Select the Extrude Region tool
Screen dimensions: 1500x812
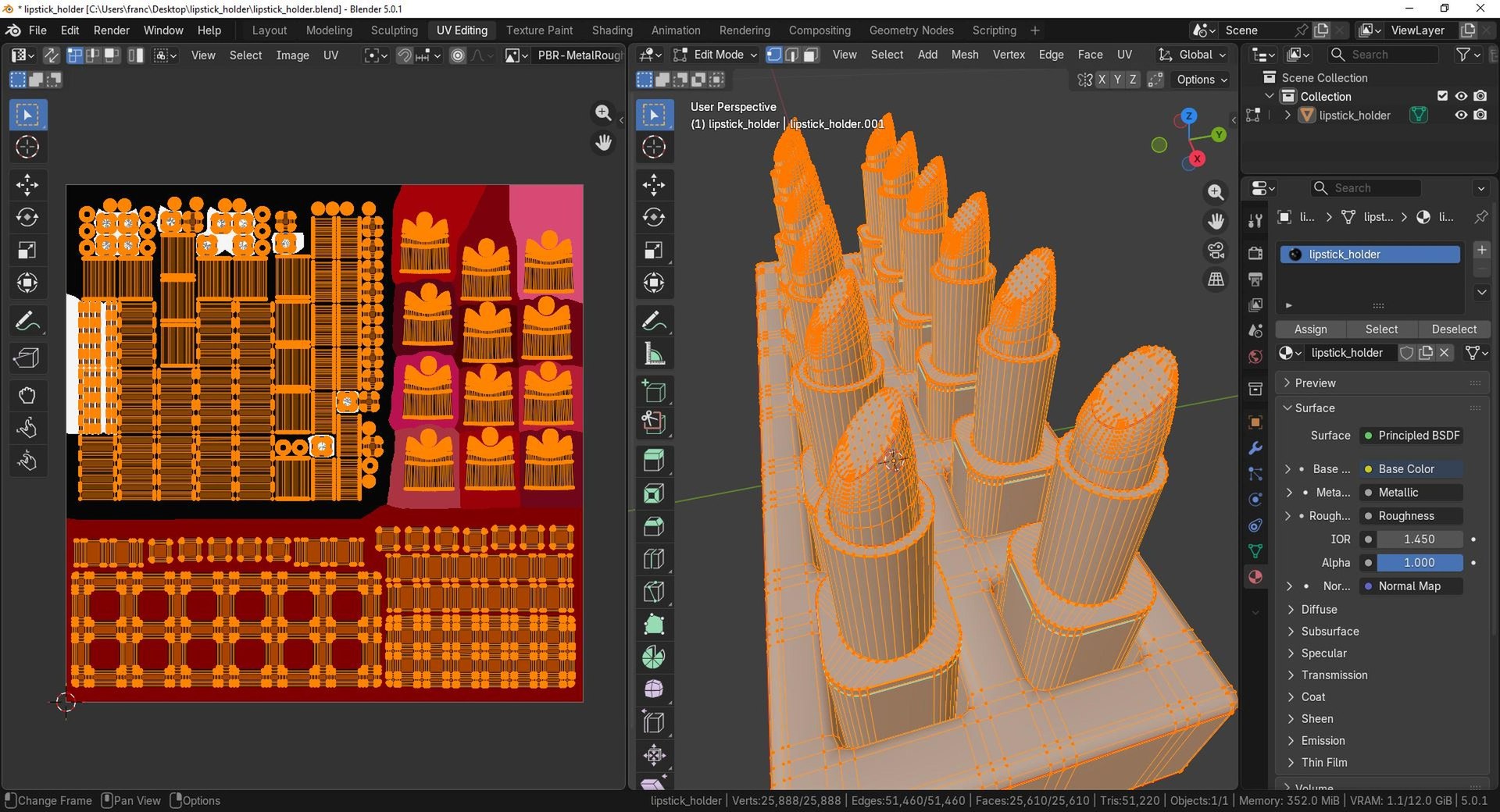(x=654, y=461)
